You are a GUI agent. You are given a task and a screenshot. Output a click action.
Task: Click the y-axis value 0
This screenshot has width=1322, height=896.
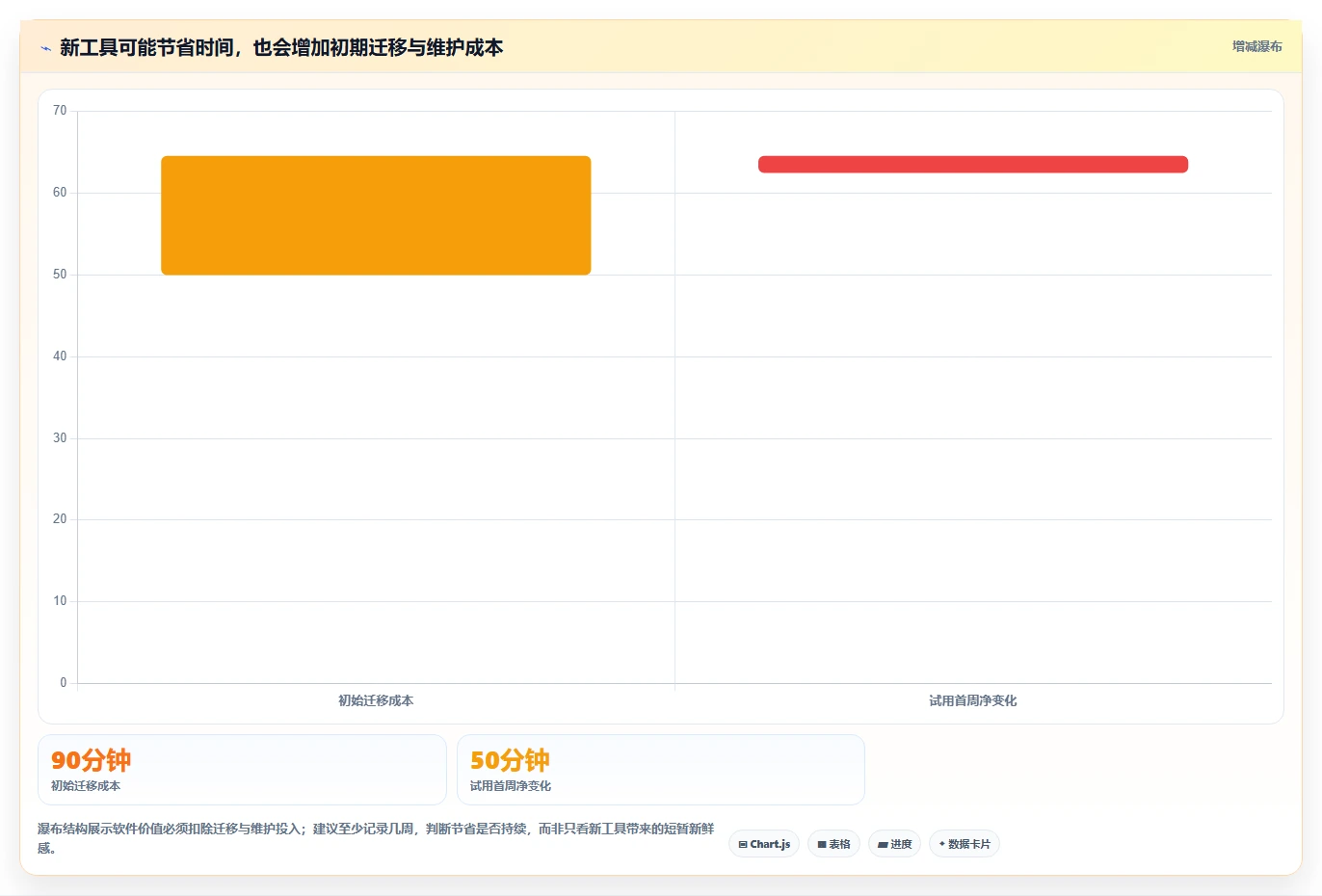point(64,683)
